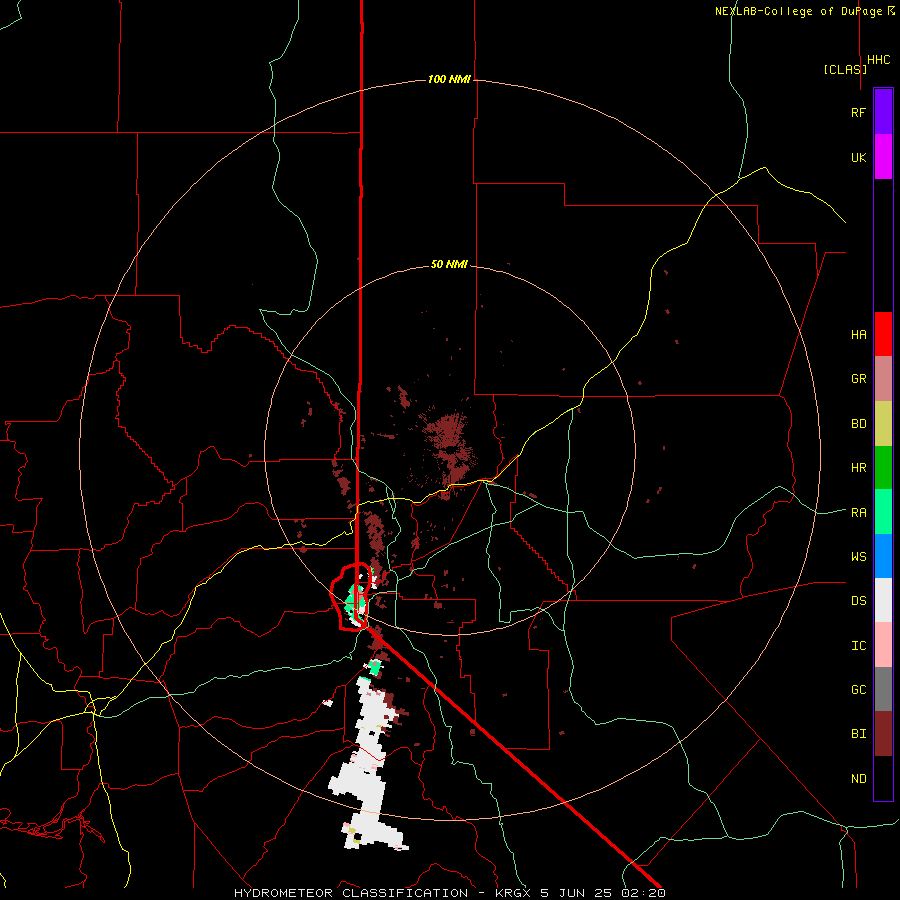Click the [CLAS] units label
Screen dimensions: 900x900
pos(845,69)
